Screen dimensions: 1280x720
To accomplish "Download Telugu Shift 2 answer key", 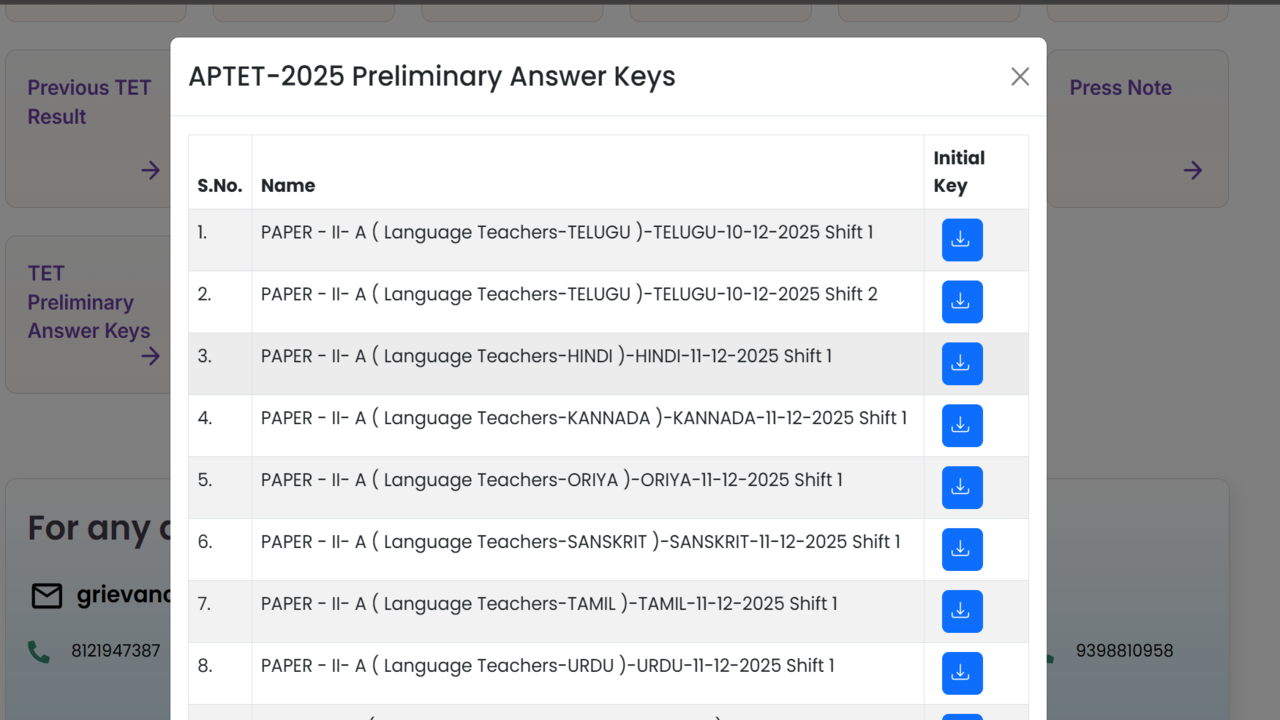I will coord(962,302).
